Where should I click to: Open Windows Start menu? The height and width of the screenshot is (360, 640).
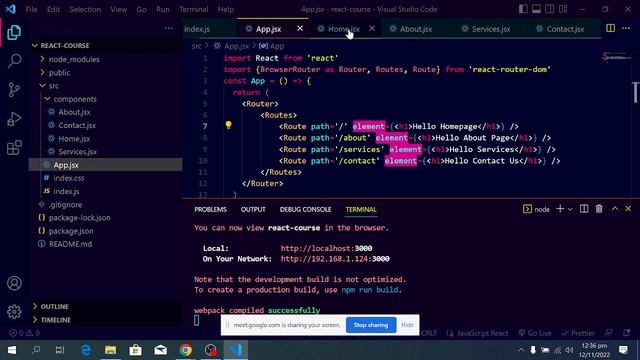[x=12, y=350]
